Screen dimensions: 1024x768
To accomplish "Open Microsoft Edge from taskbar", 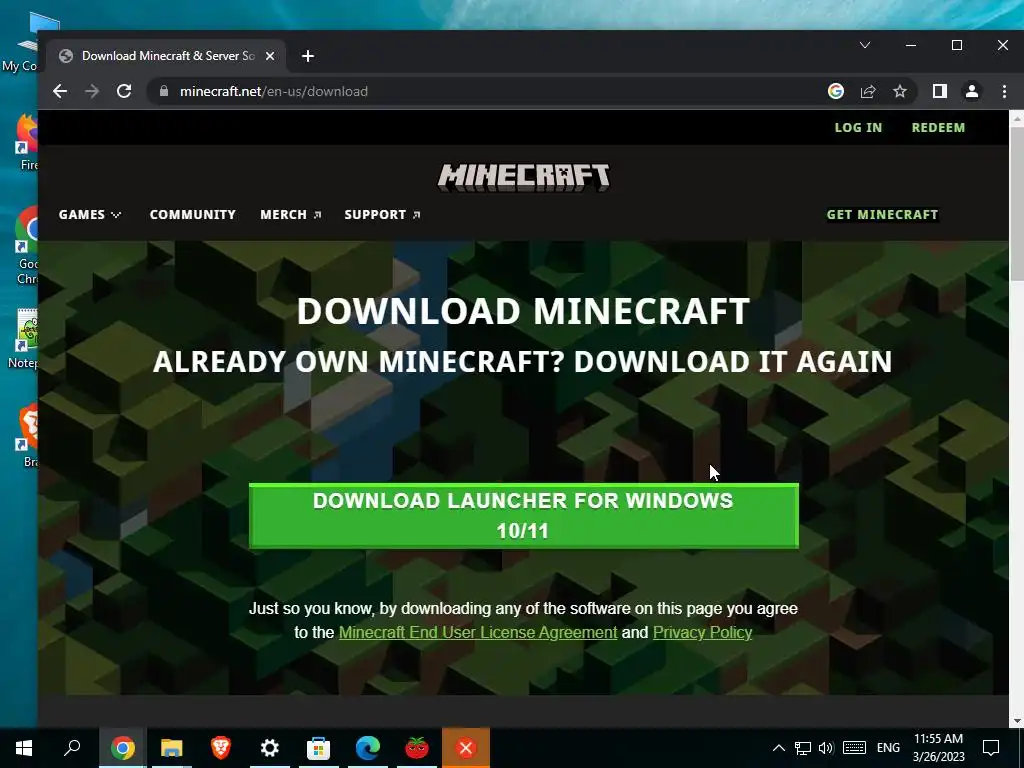I will pos(368,748).
